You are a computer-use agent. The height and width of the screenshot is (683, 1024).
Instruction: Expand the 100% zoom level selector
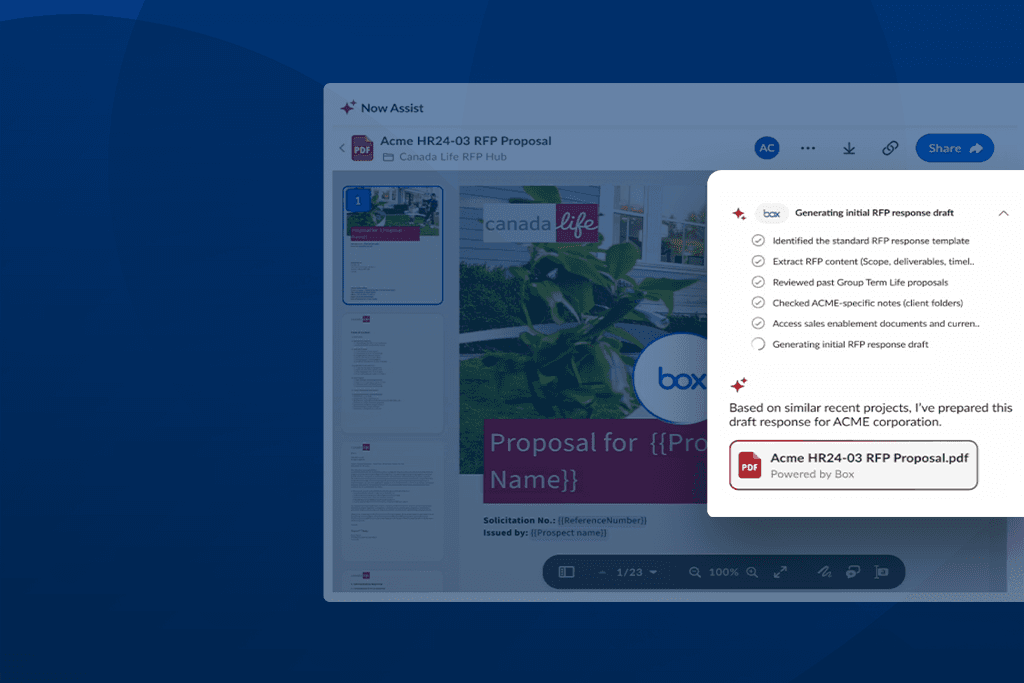pos(723,572)
